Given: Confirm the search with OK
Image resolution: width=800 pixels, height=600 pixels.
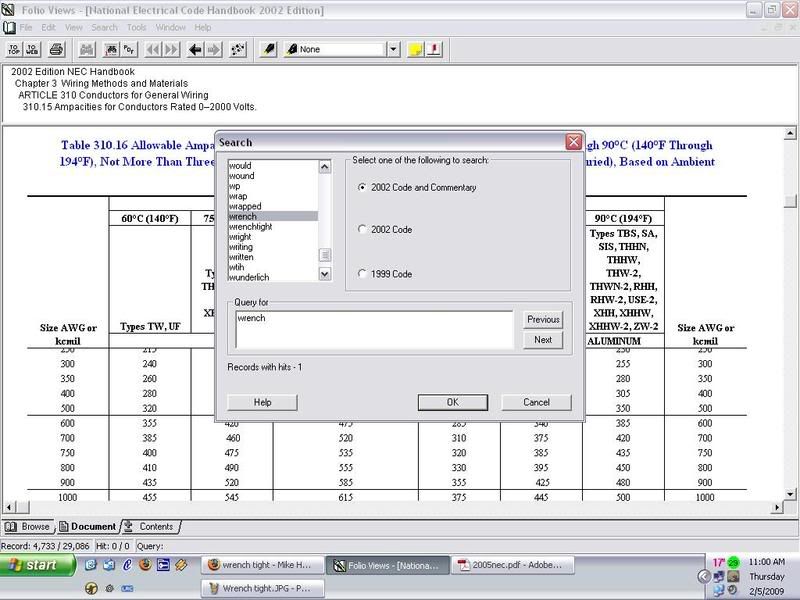Looking at the screenshot, I should click(x=453, y=403).
